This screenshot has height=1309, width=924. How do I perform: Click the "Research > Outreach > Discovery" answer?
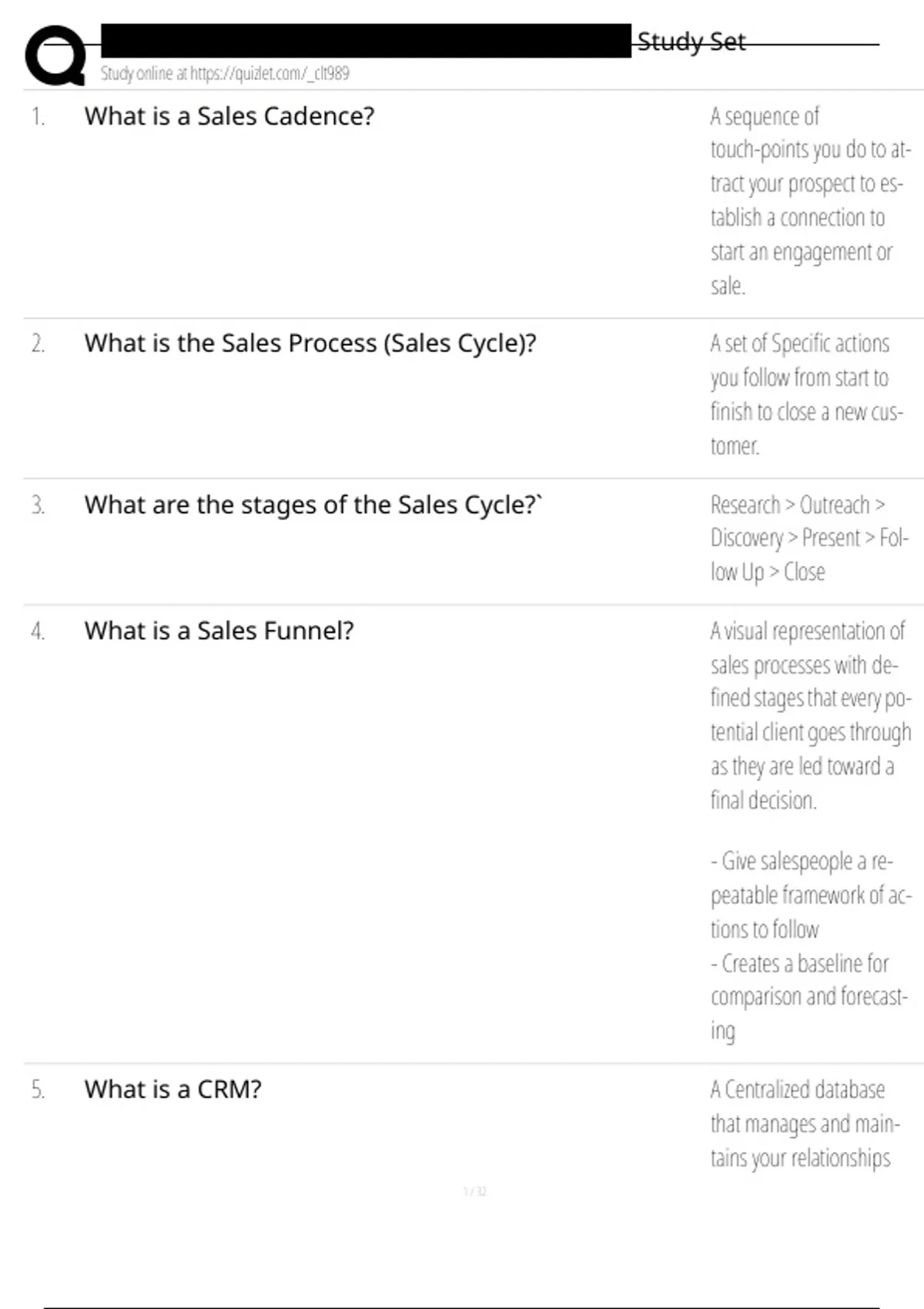click(x=808, y=538)
